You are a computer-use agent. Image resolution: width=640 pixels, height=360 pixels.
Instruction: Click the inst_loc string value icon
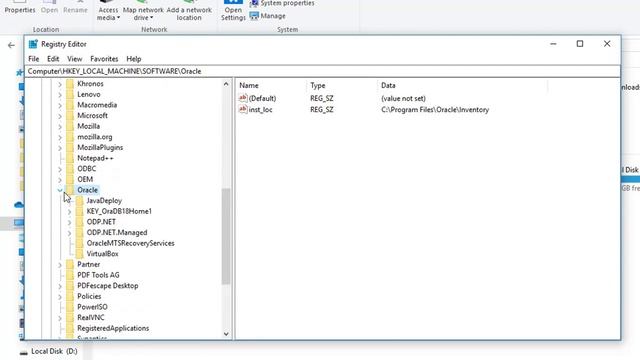point(243,109)
